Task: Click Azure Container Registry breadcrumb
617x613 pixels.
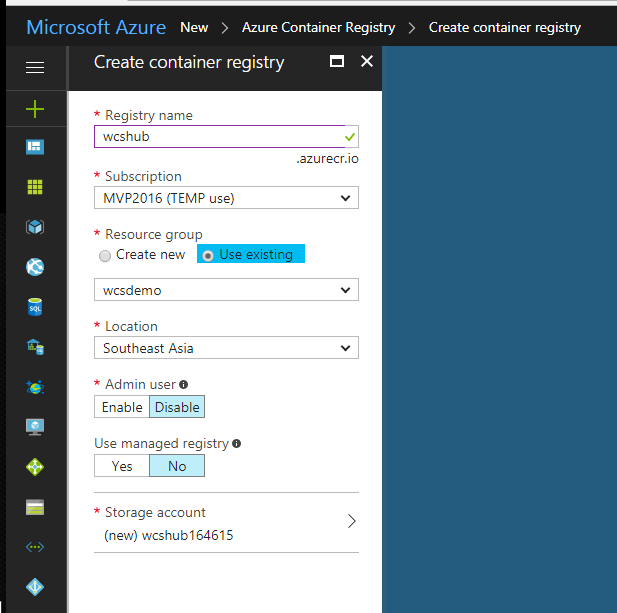Action: pyautogui.click(x=318, y=27)
